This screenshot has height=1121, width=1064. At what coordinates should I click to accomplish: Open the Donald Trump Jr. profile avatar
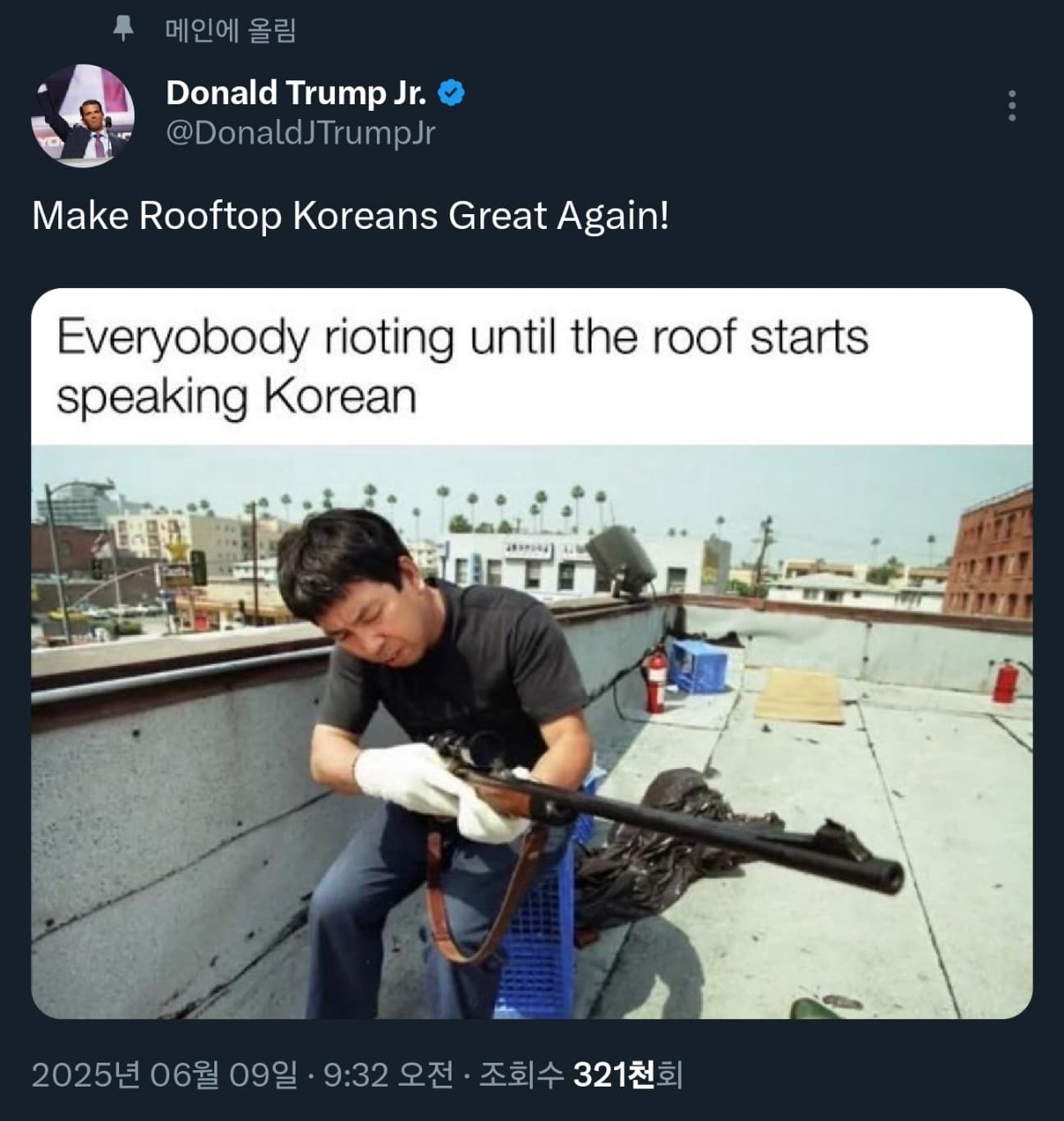coord(83,115)
